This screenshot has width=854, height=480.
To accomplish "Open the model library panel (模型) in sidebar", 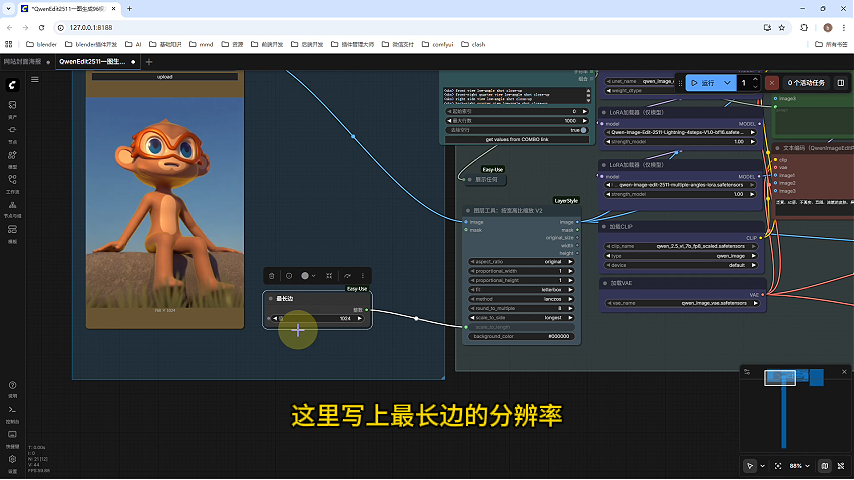I will [x=12, y=159].
